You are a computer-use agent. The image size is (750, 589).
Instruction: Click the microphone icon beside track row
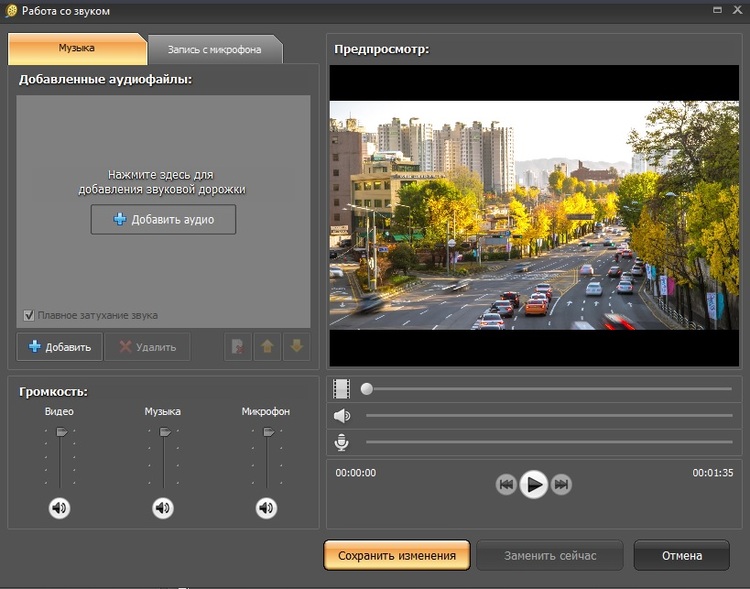[342, 442]
